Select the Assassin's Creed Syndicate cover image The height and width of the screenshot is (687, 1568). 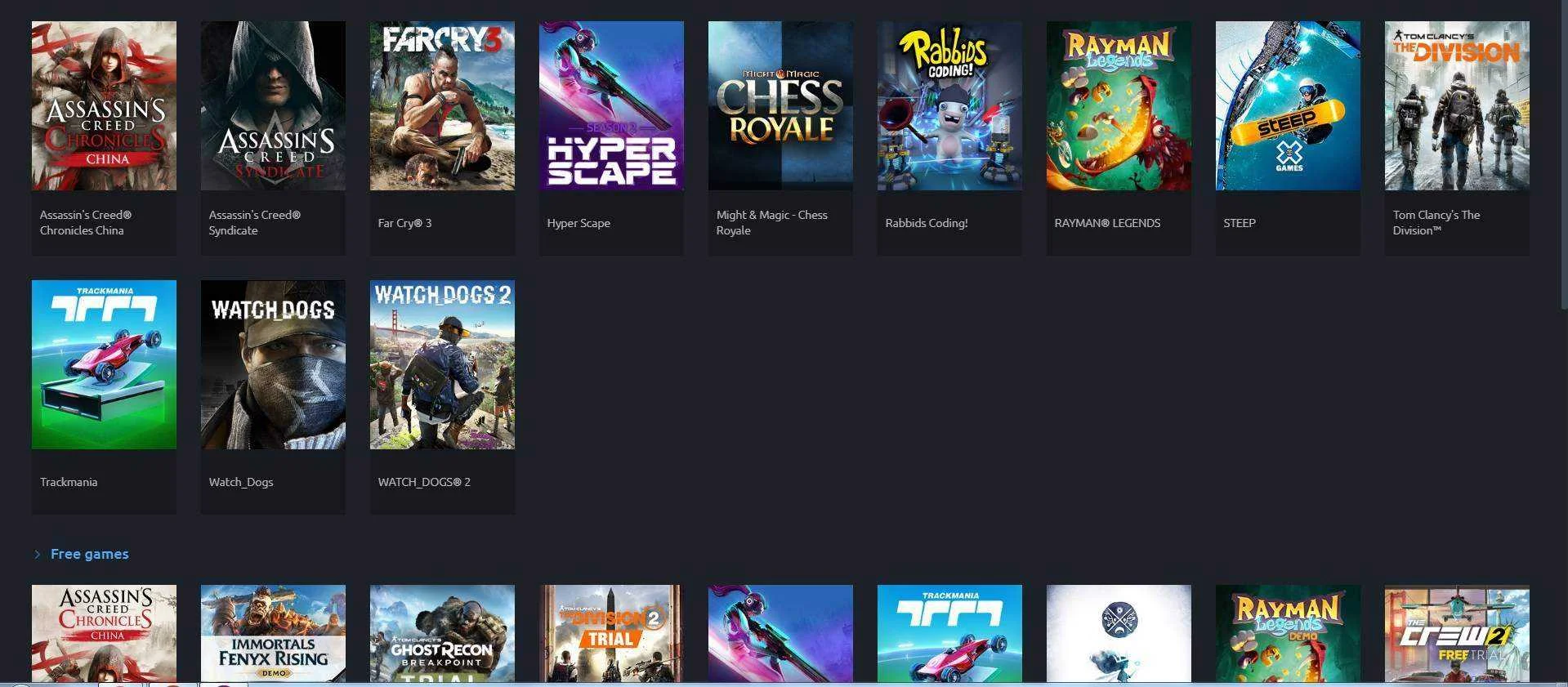(x=273, y=105)
